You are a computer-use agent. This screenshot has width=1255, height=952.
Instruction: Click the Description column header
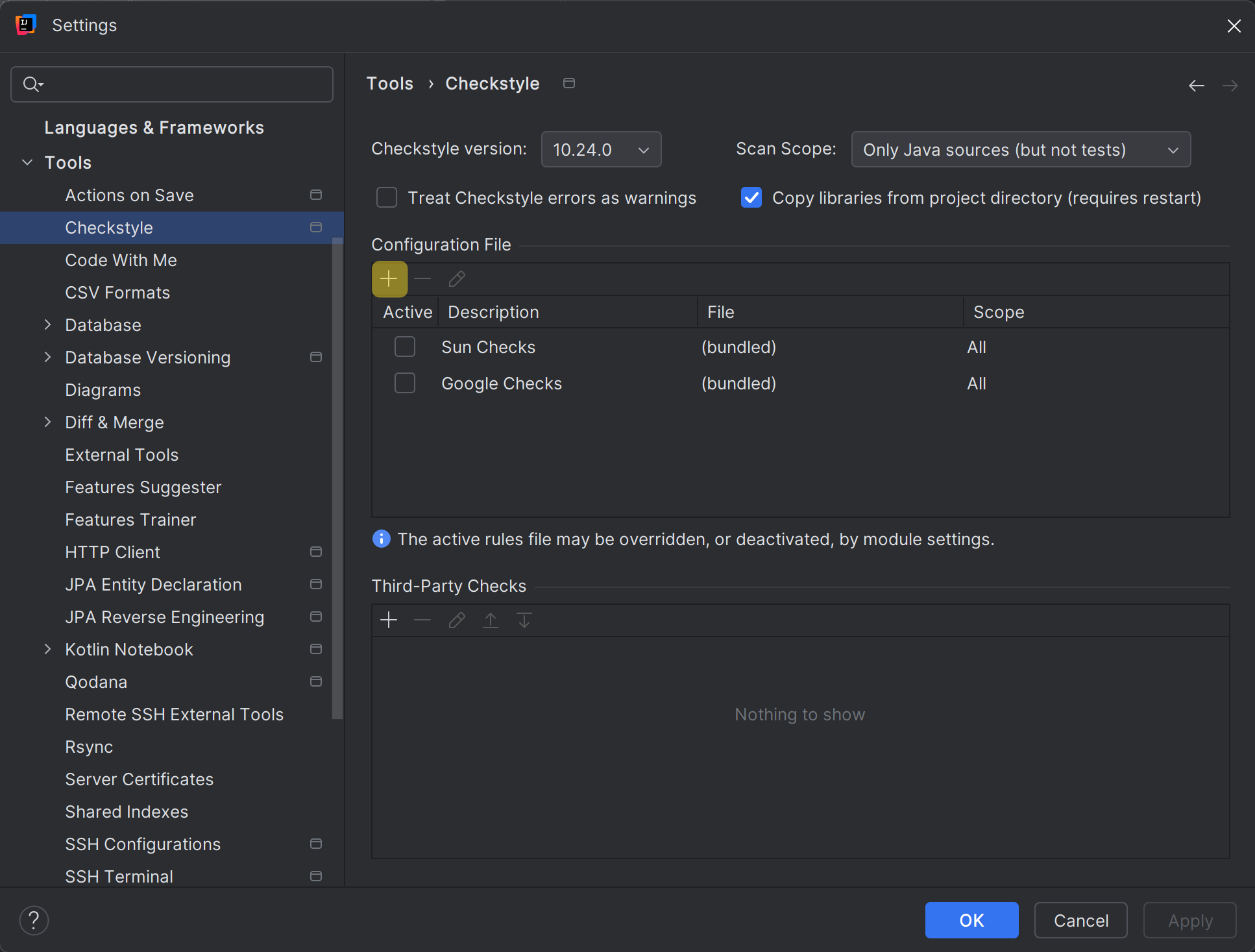click(x=568, y=312)
